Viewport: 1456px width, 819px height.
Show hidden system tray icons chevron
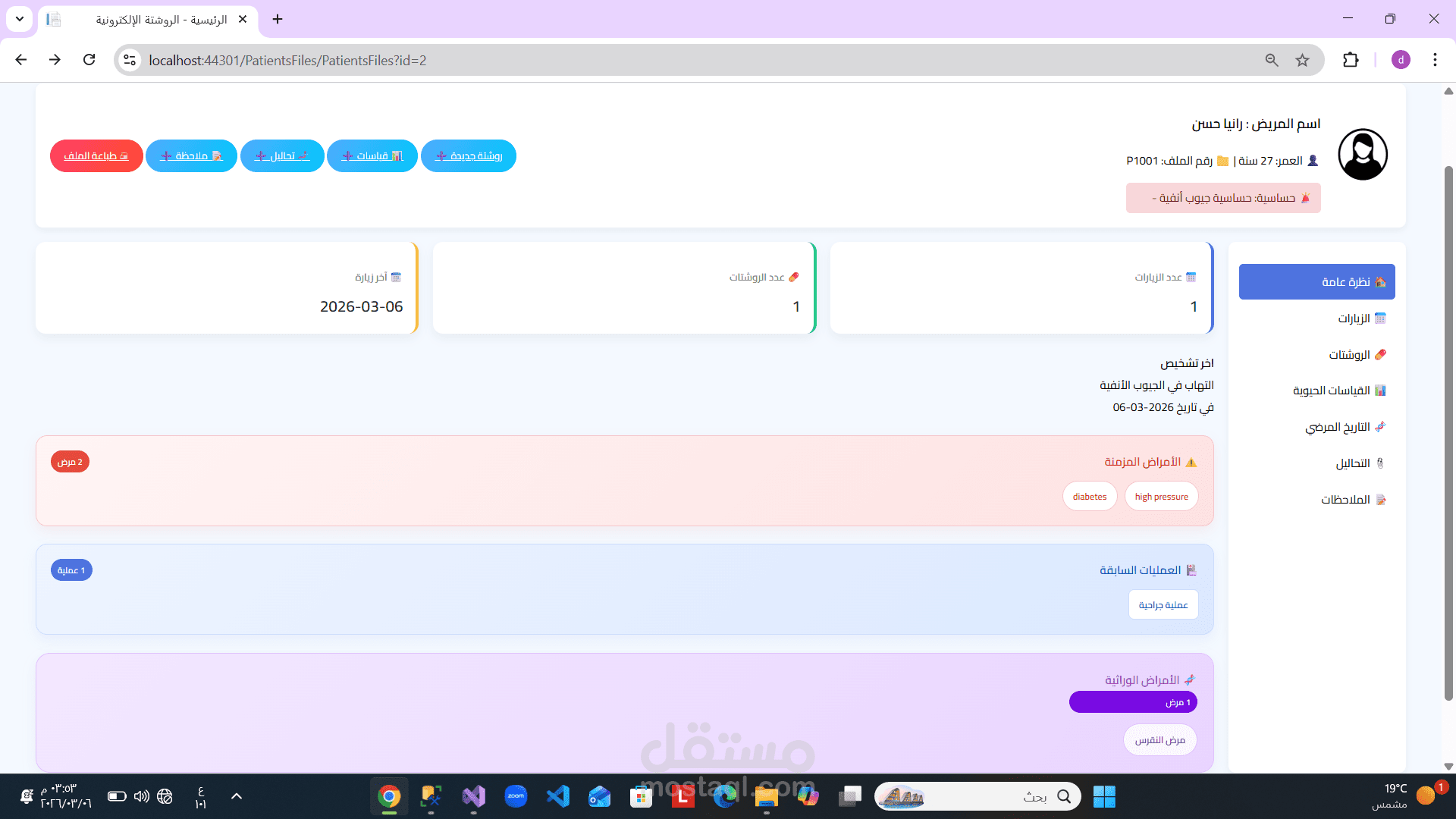click(x=237, y=796)
